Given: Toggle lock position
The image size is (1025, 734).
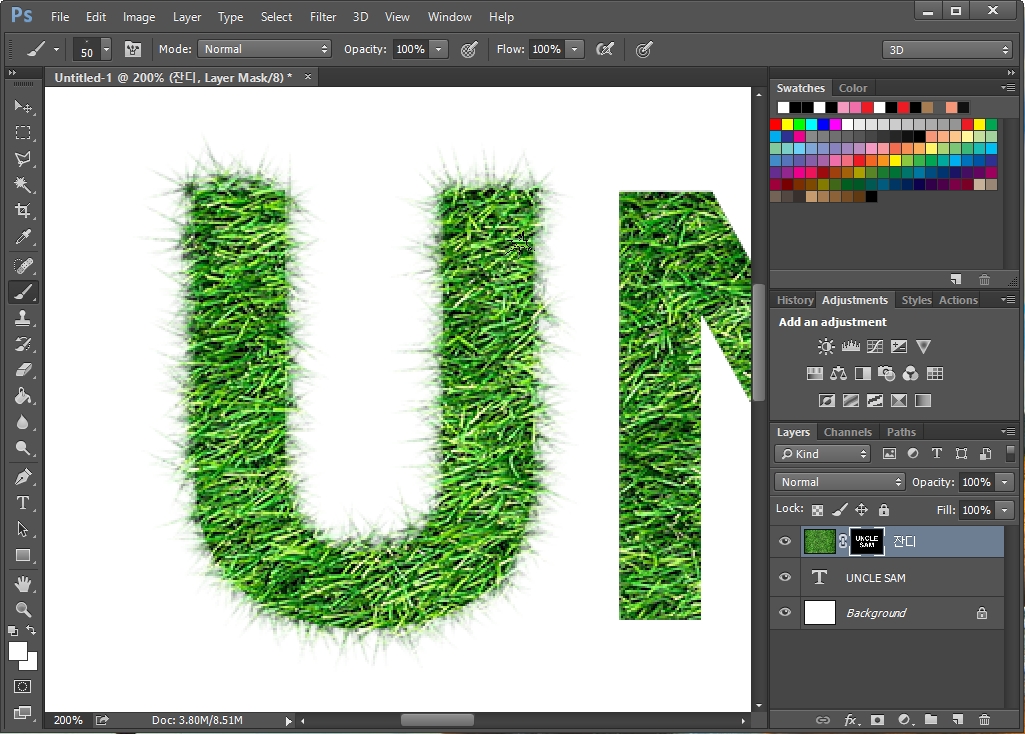Looking at the screenshot, I should pos(862,510).
